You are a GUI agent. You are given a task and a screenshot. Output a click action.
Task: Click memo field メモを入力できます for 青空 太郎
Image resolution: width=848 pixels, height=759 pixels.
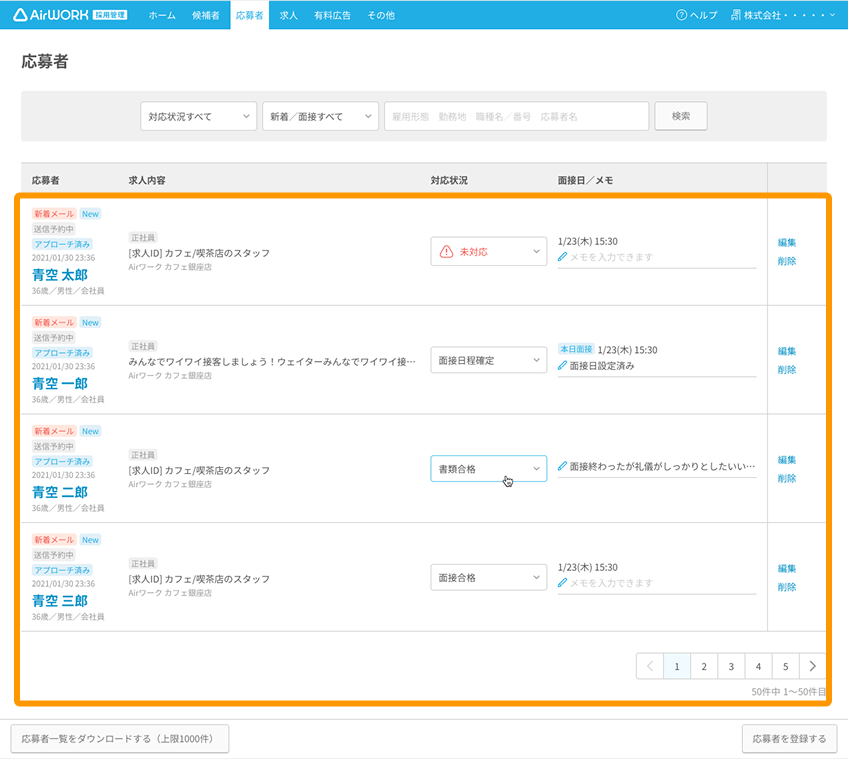pos(657,258)
